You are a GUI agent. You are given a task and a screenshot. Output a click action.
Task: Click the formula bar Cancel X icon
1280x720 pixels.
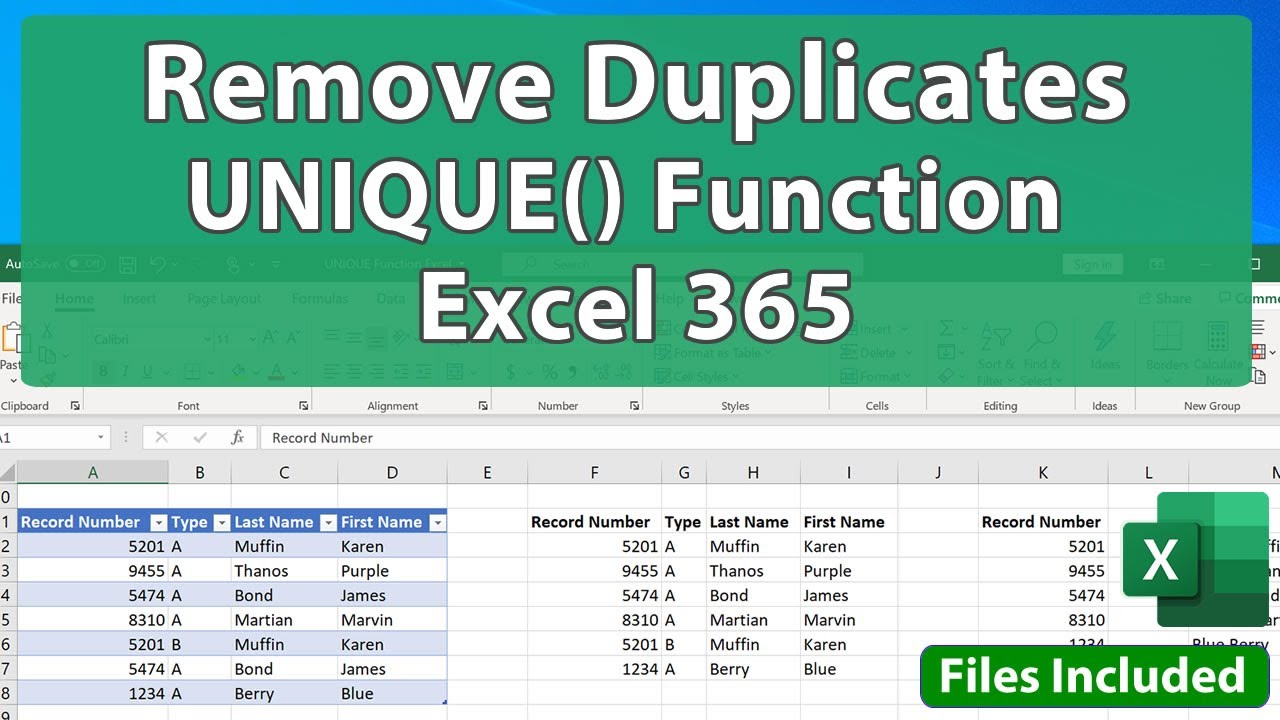click(162, 438)
